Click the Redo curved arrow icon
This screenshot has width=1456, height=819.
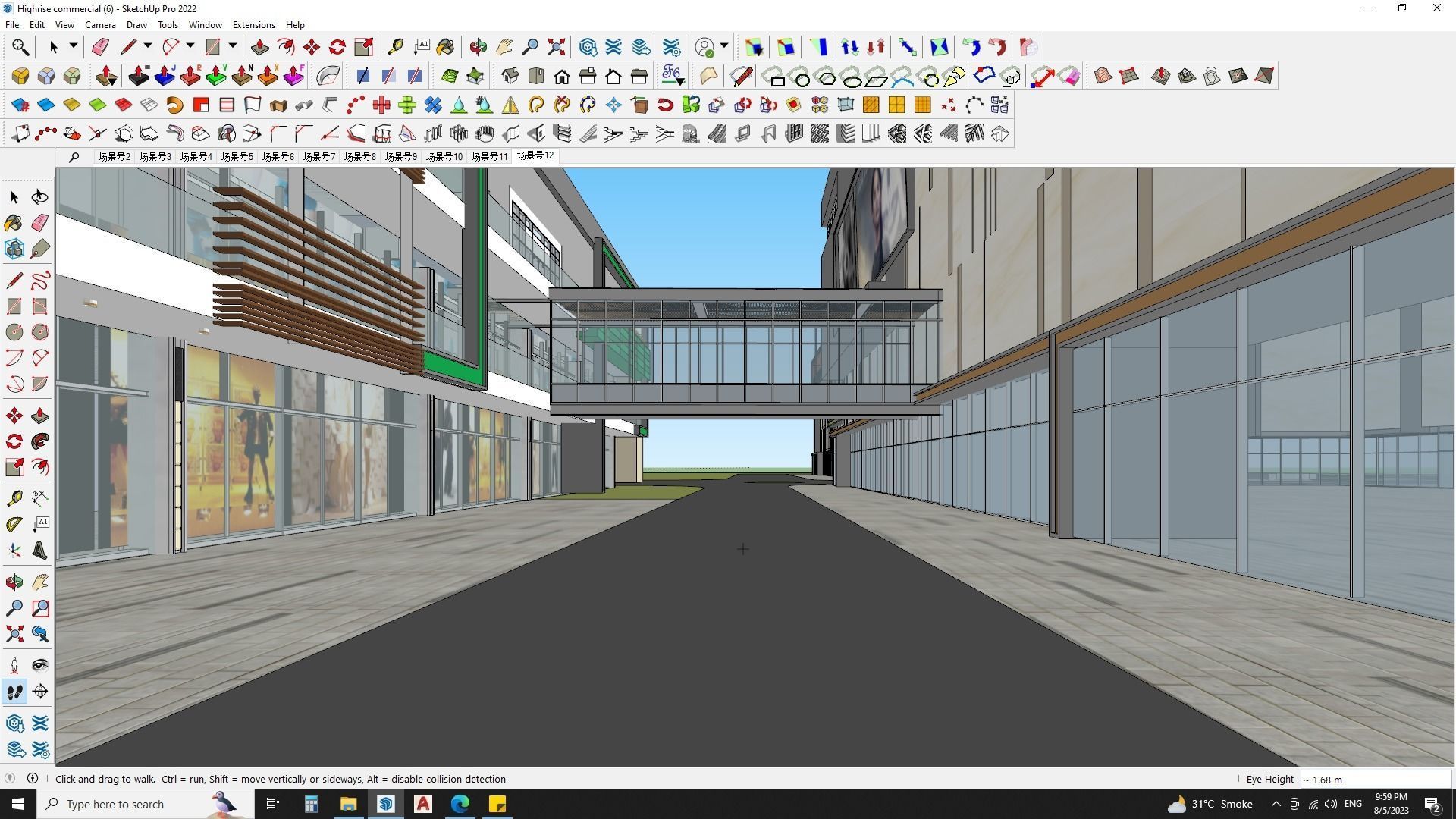pyautogui.click(x=997, y=47)
